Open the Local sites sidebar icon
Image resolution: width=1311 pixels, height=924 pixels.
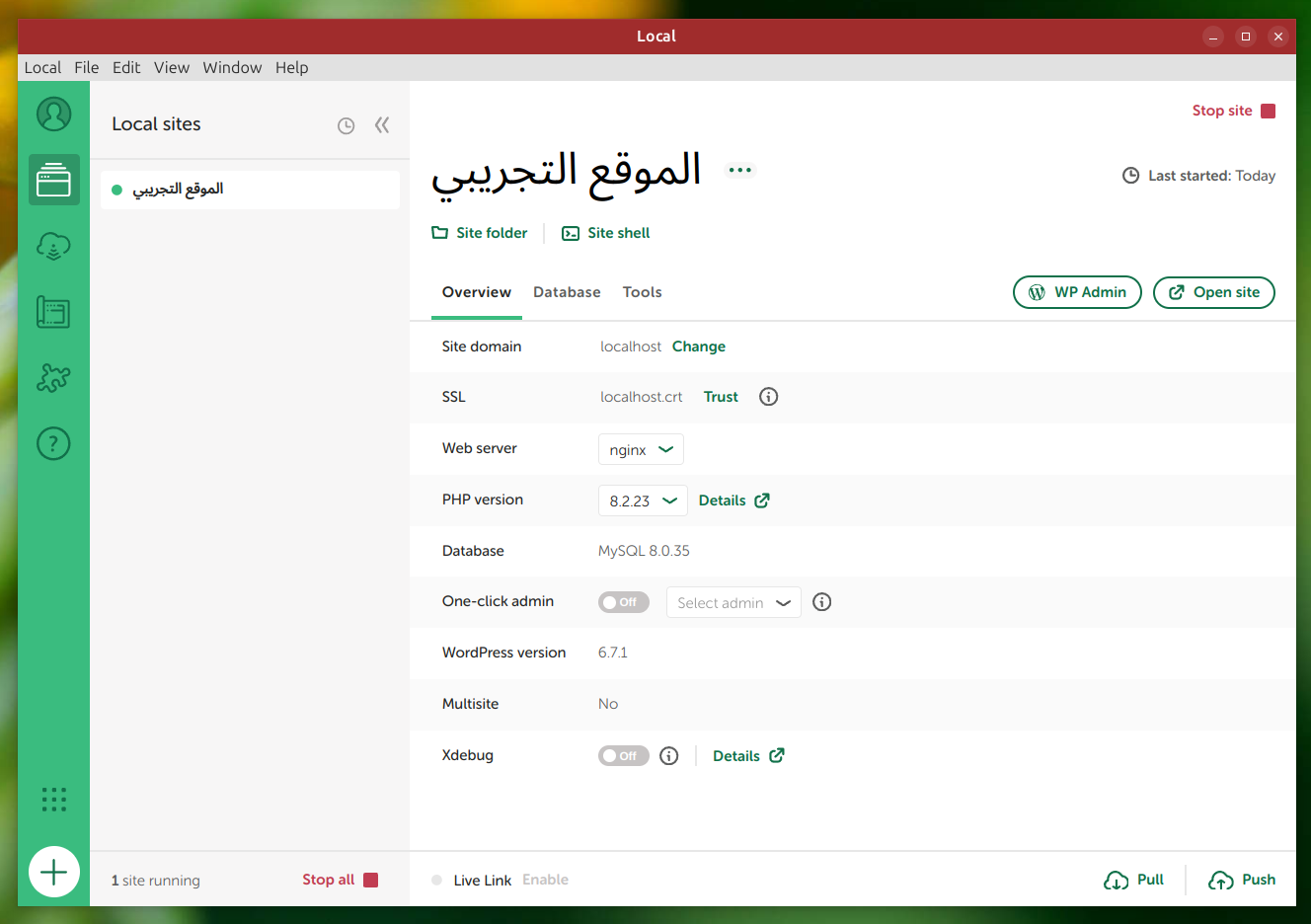click(x=54, y=180)
